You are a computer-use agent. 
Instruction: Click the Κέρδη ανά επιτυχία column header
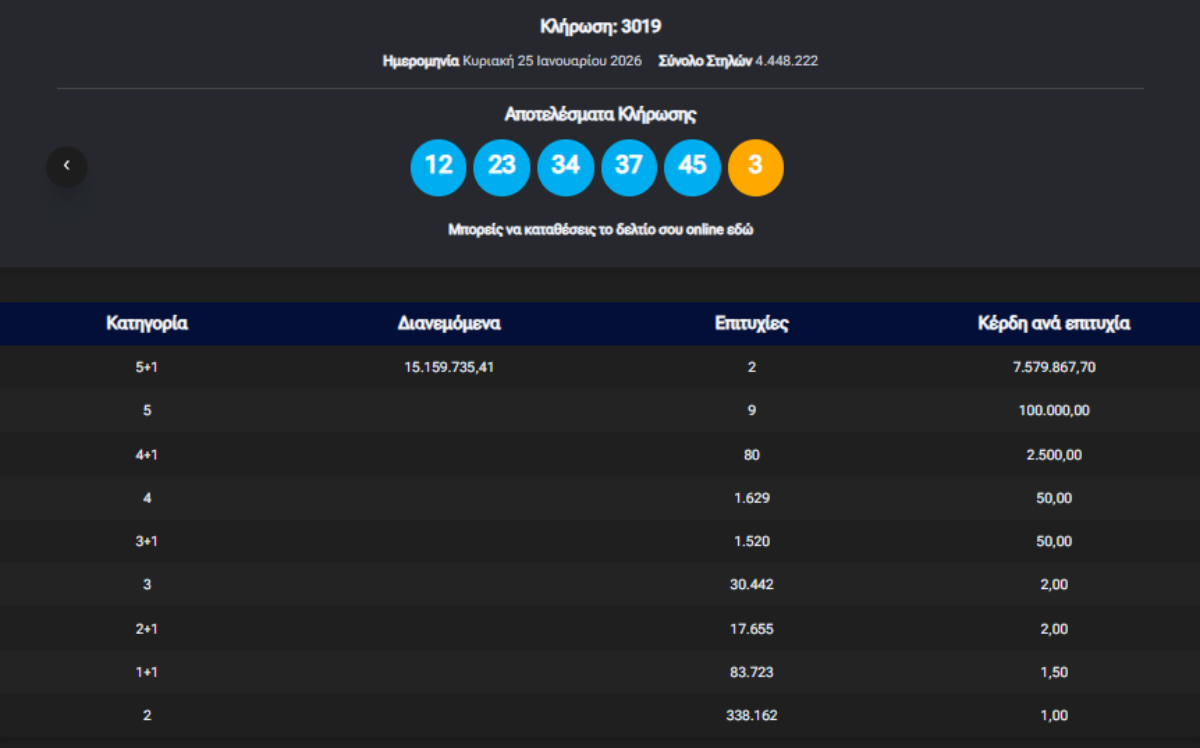[x=1053, y=324]
